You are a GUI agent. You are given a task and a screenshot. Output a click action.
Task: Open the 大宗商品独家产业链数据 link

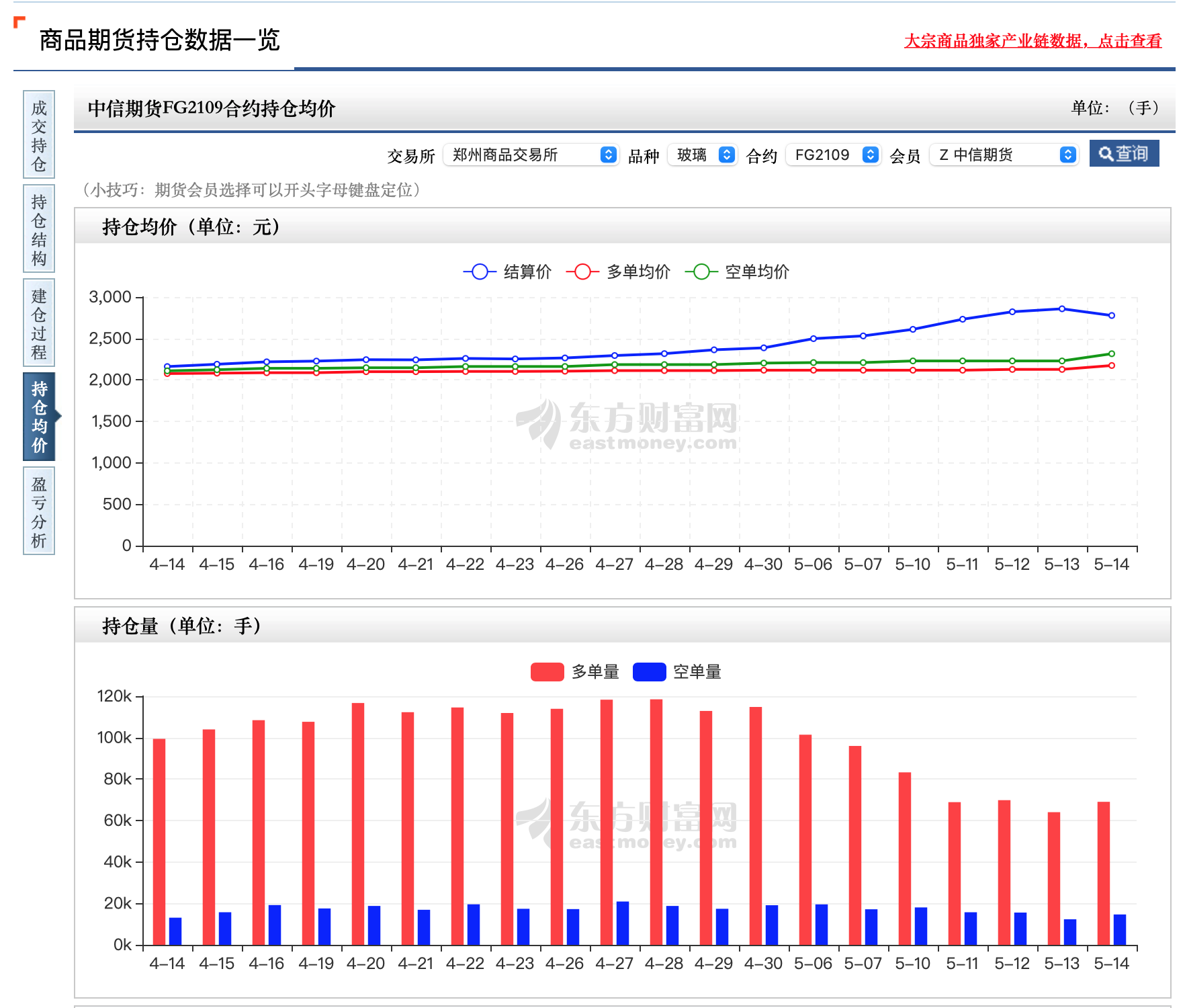tap(1033, 41)
